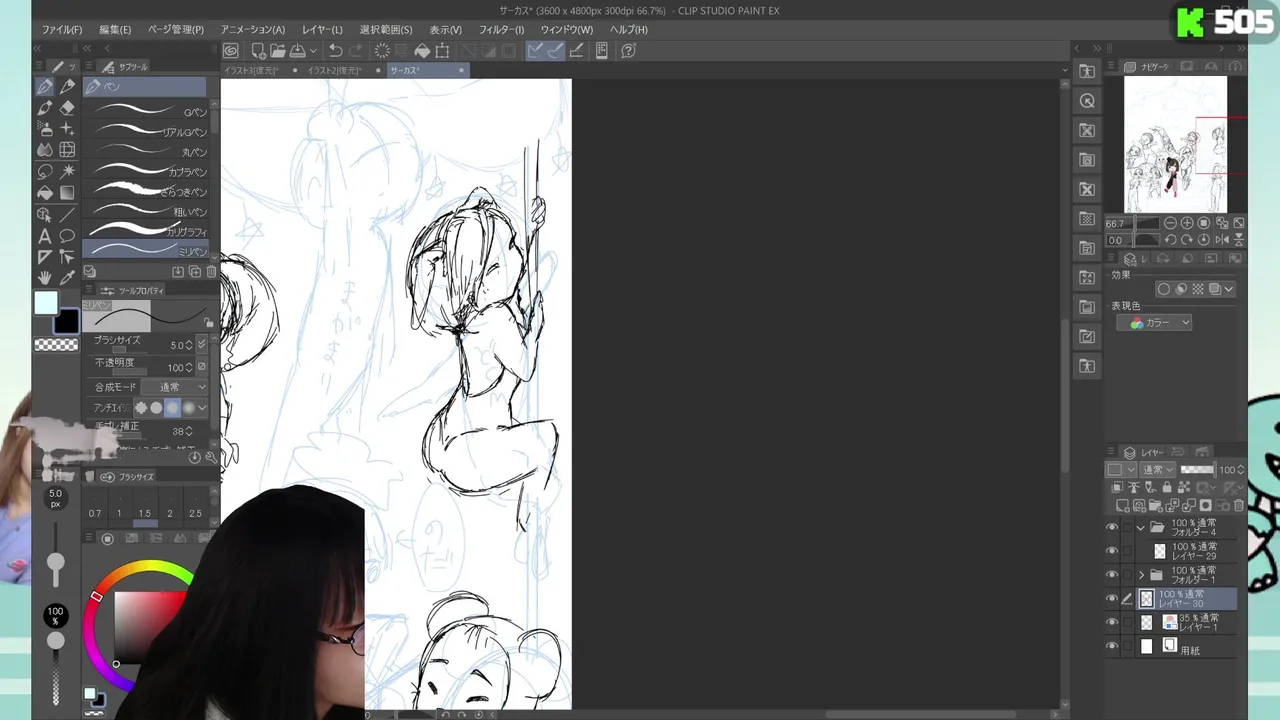Viewport: 1280px width, 720px height.
Task: Click the transparent color swatch
Action: click(x=56, y=345)
